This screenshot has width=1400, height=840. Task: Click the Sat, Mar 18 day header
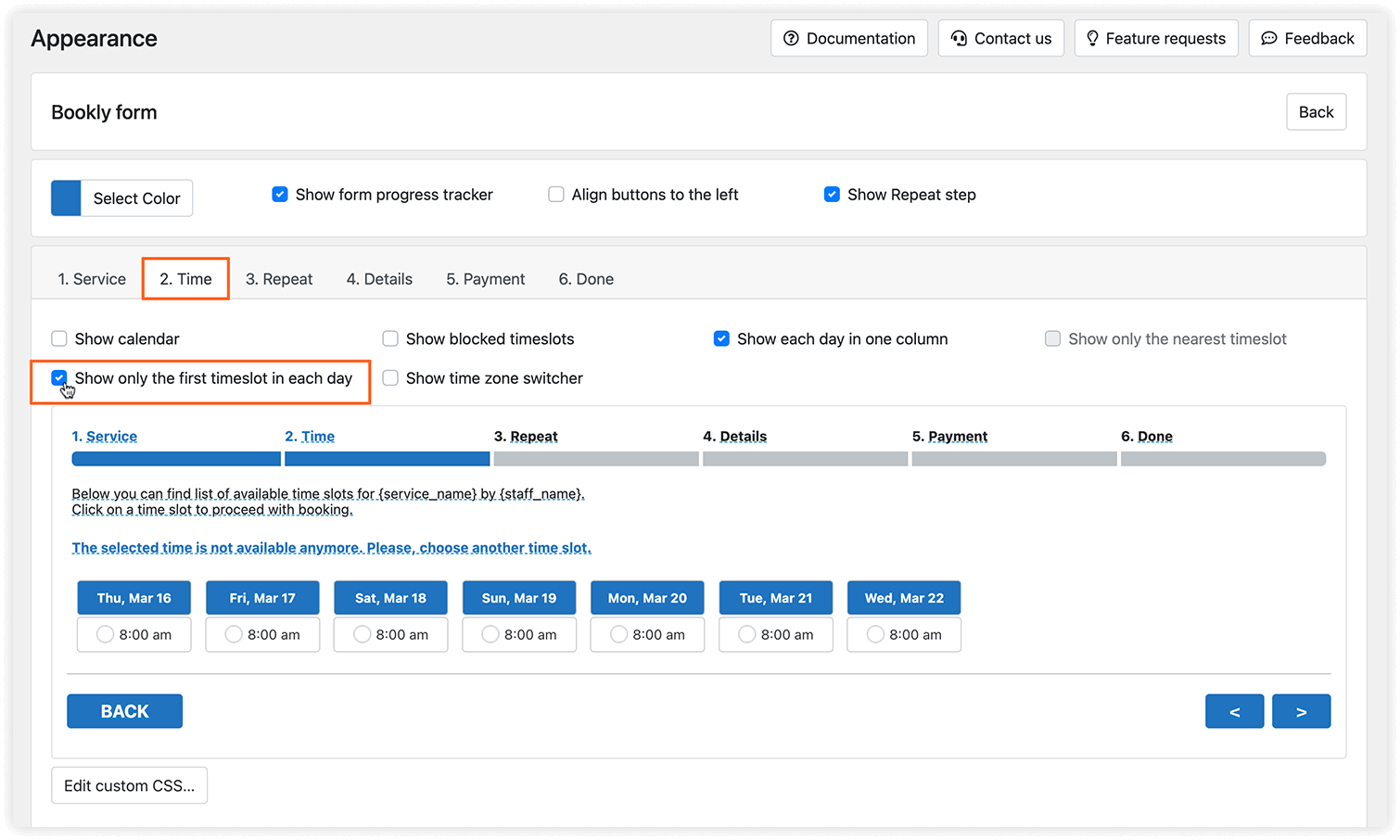point(390,598)
